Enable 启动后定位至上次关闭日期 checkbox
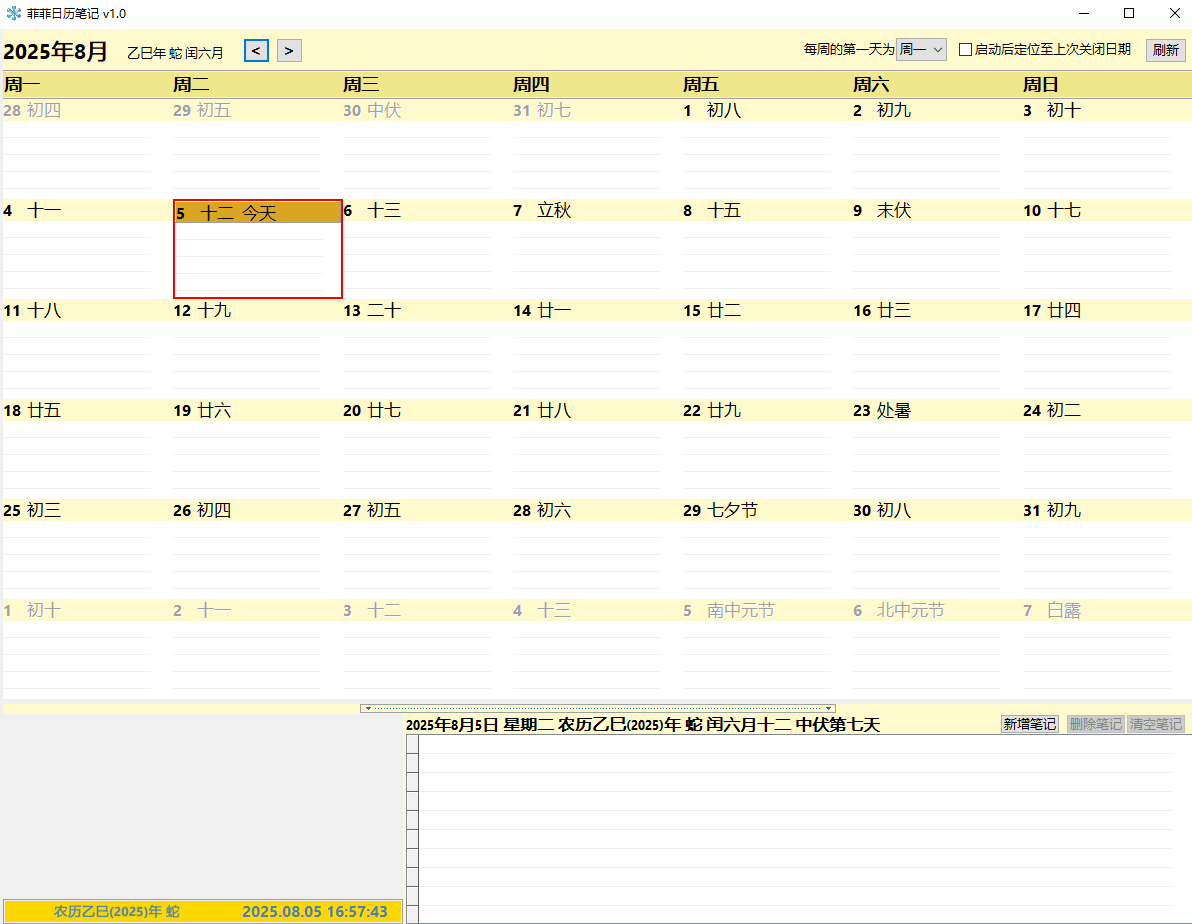 [965, 50]
